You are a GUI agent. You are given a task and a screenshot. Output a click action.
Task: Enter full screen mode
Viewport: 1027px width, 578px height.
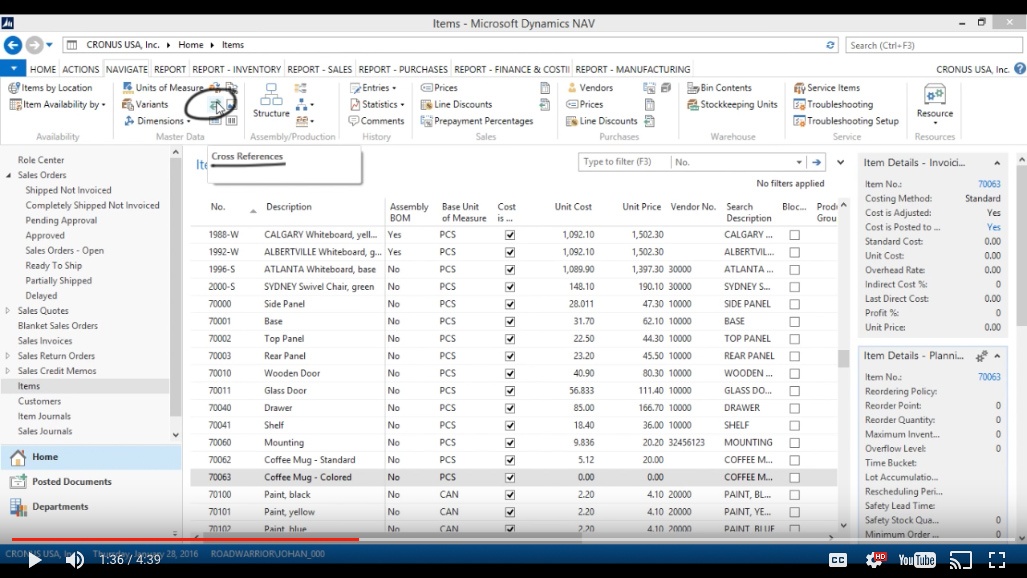click(997, 560)
